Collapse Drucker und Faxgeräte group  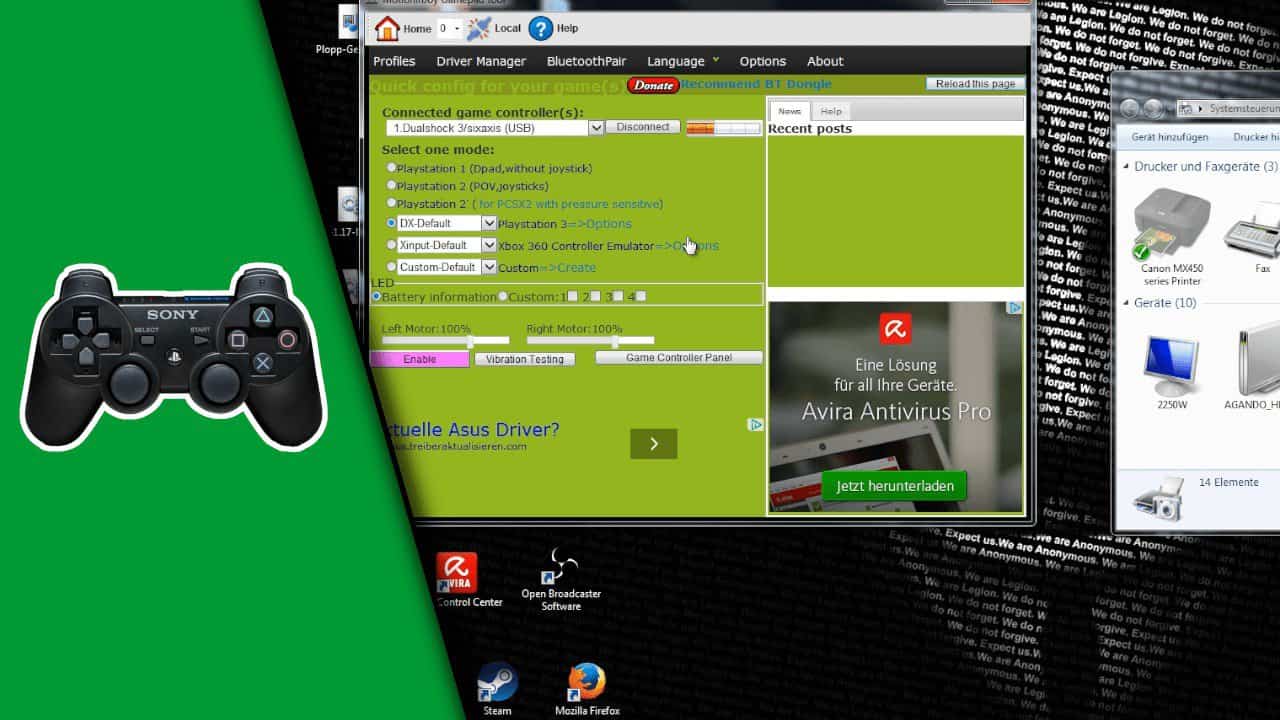click(x=1127, y=167)
